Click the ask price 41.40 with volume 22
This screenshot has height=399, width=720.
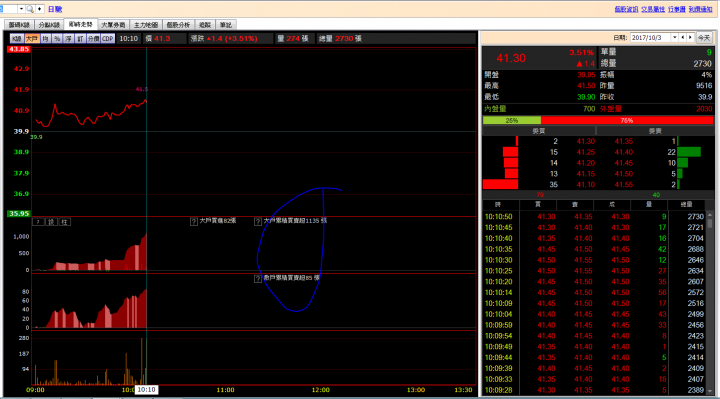pos(624,152)
